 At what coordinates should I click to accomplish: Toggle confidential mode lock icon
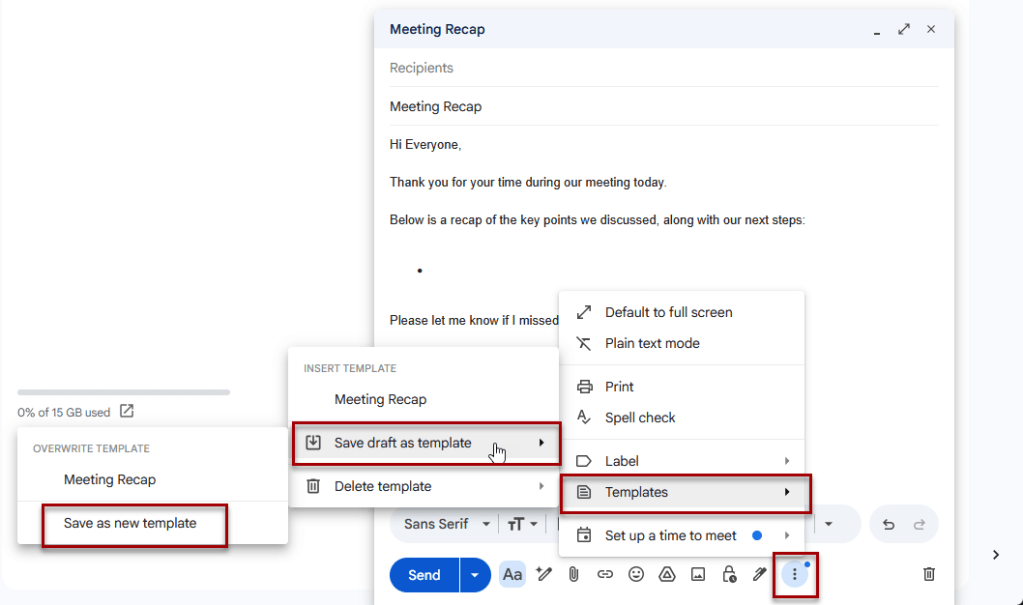point(729,574)
